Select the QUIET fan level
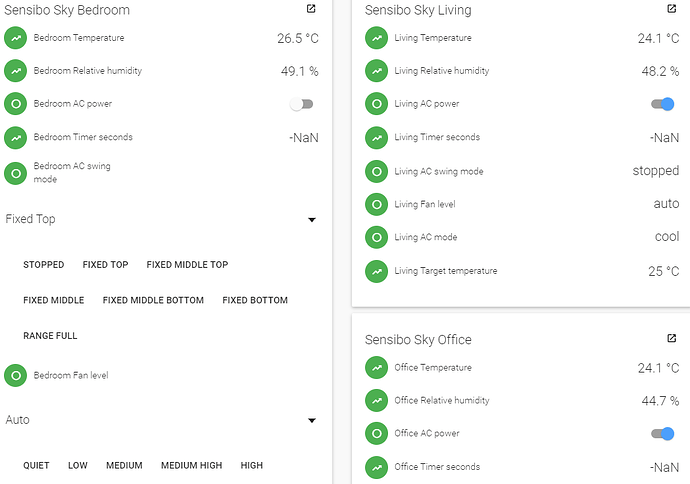This screenshot has width=690, height=484. [36, 466]
